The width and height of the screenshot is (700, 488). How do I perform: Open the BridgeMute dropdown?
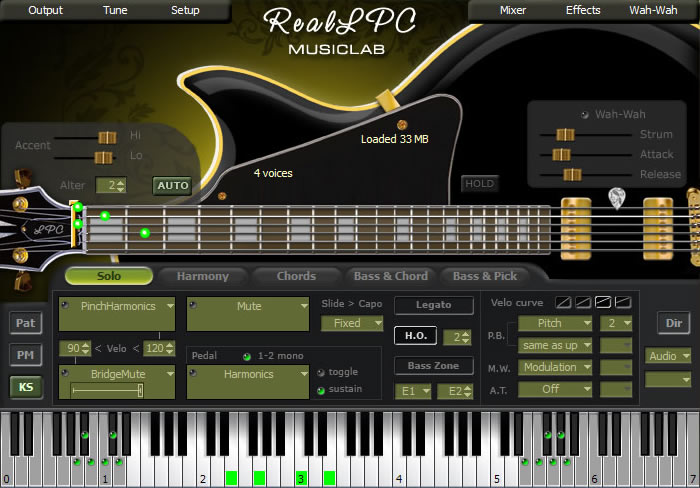tap(170, 374)
